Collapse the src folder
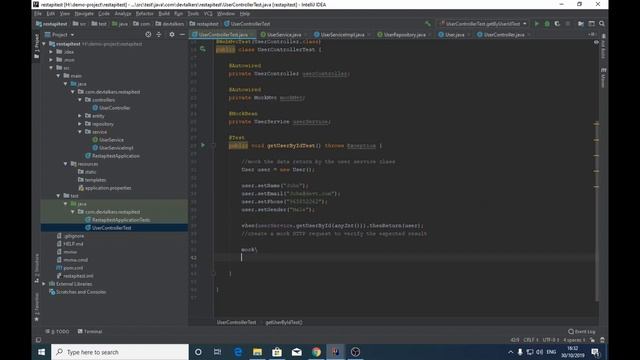 point(51,68)
